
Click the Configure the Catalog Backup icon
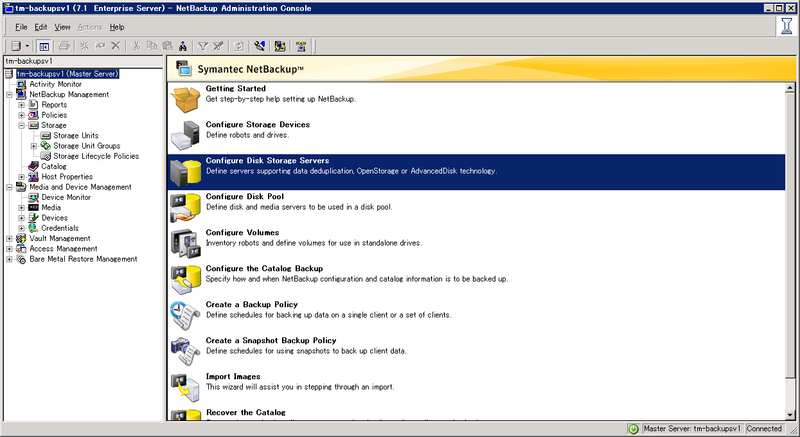point(185,279)
